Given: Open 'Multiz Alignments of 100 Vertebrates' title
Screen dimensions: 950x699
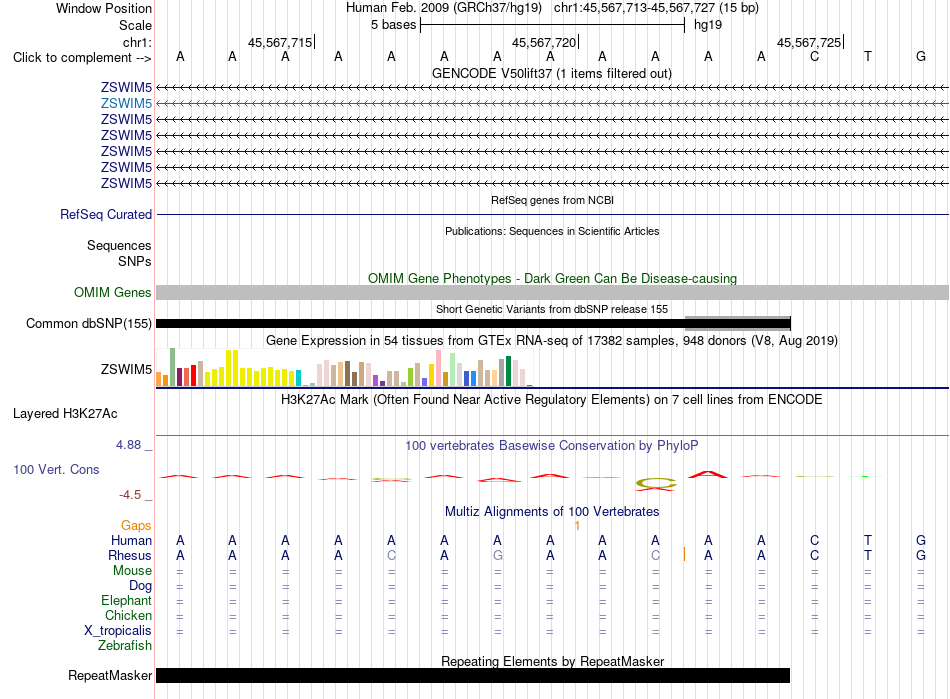Looking at the screenshot, I should (x=552, y=511).
